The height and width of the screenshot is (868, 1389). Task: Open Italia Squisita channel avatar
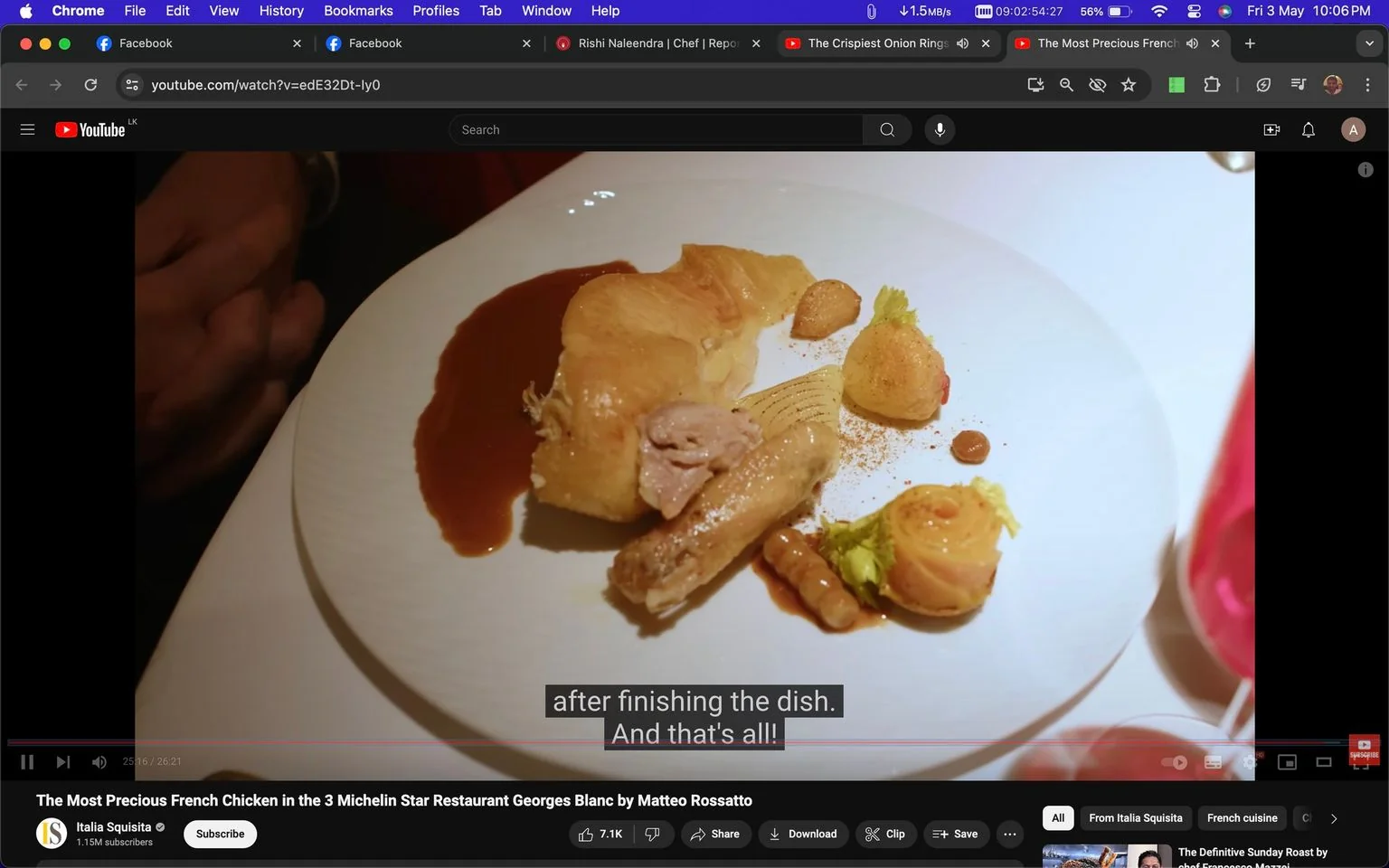52,833
